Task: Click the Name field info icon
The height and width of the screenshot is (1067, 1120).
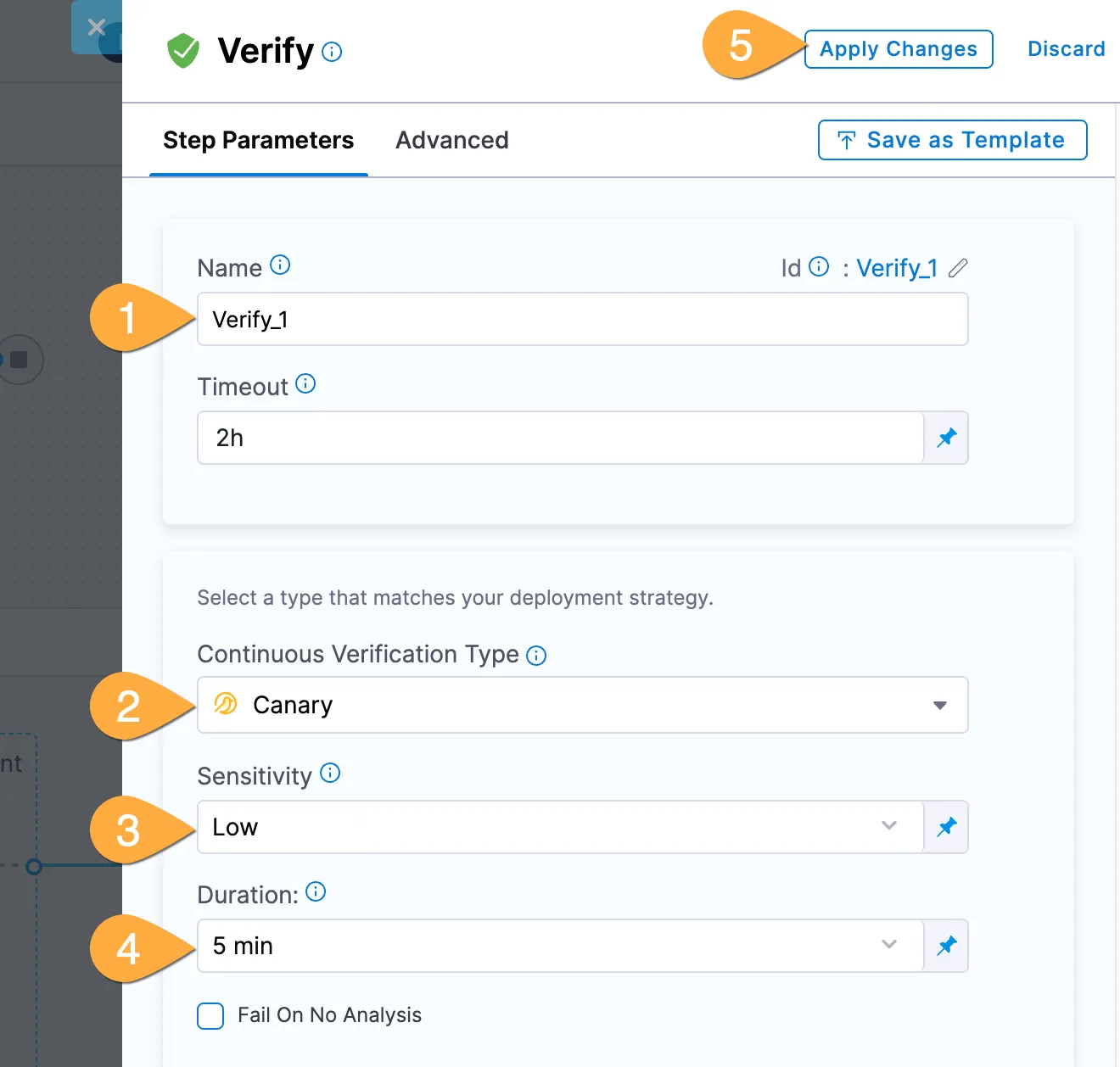Action: coord(280,265)
